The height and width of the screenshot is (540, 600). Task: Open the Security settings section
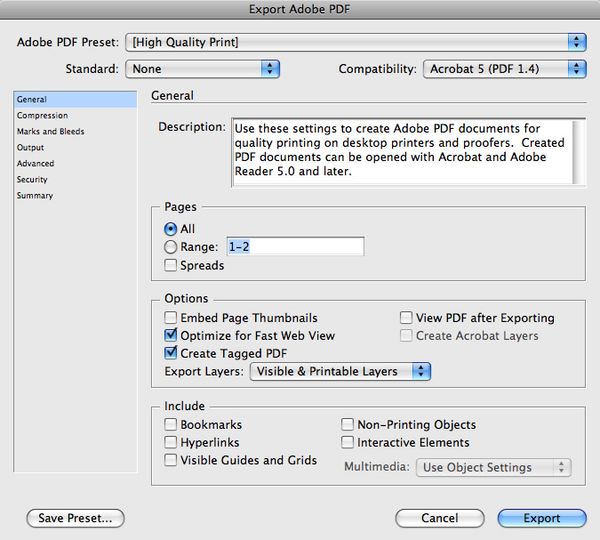coord(32,180)
